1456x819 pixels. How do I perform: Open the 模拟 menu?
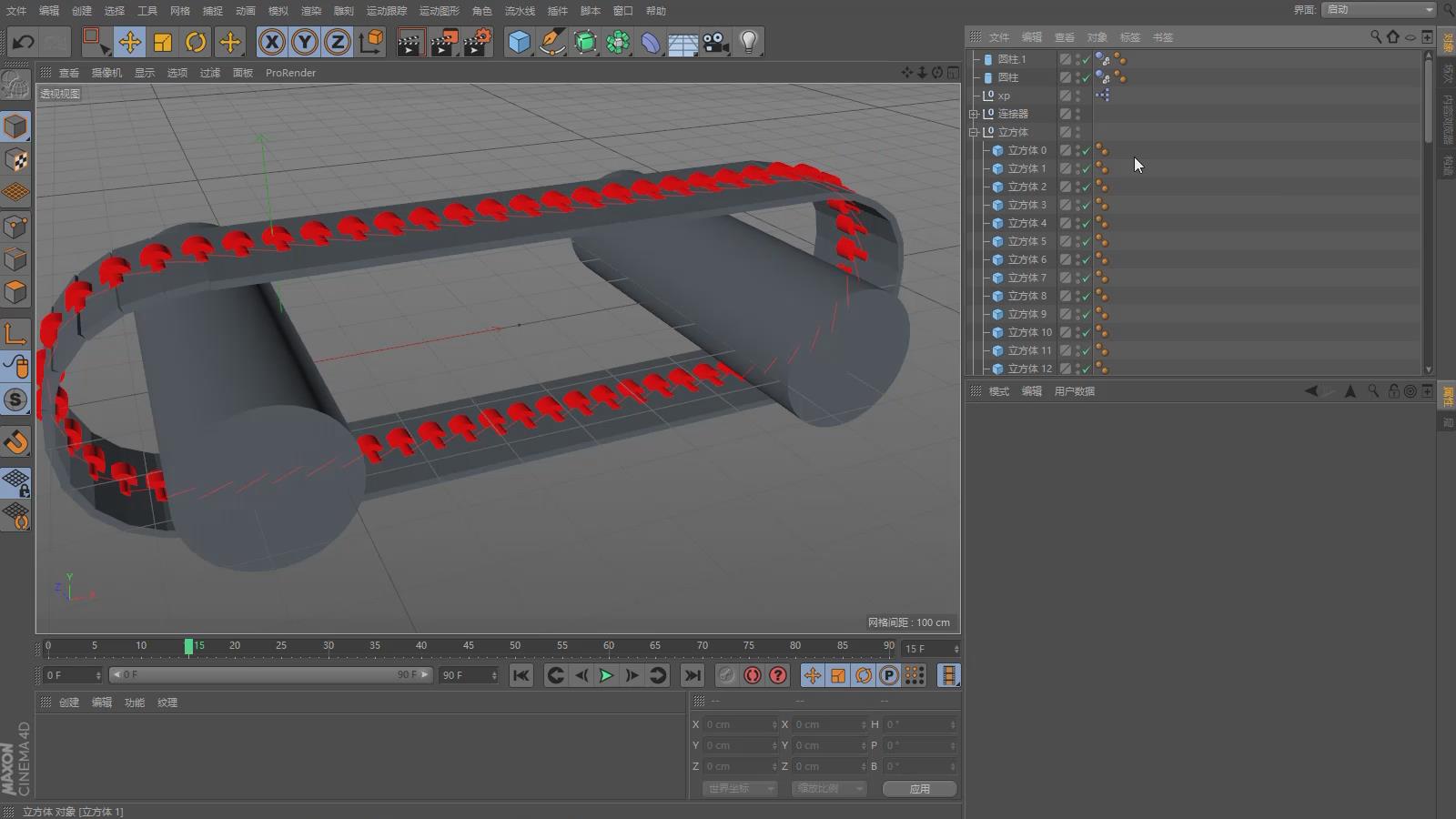278,11
